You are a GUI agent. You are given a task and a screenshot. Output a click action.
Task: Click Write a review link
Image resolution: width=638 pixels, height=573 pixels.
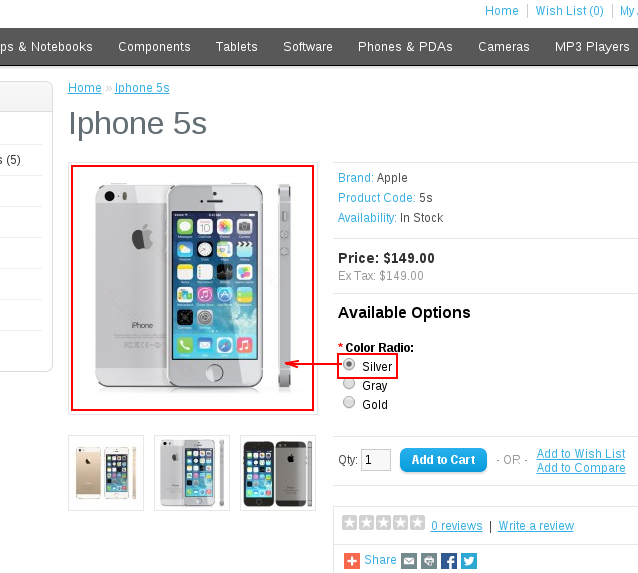coord(536,526)
